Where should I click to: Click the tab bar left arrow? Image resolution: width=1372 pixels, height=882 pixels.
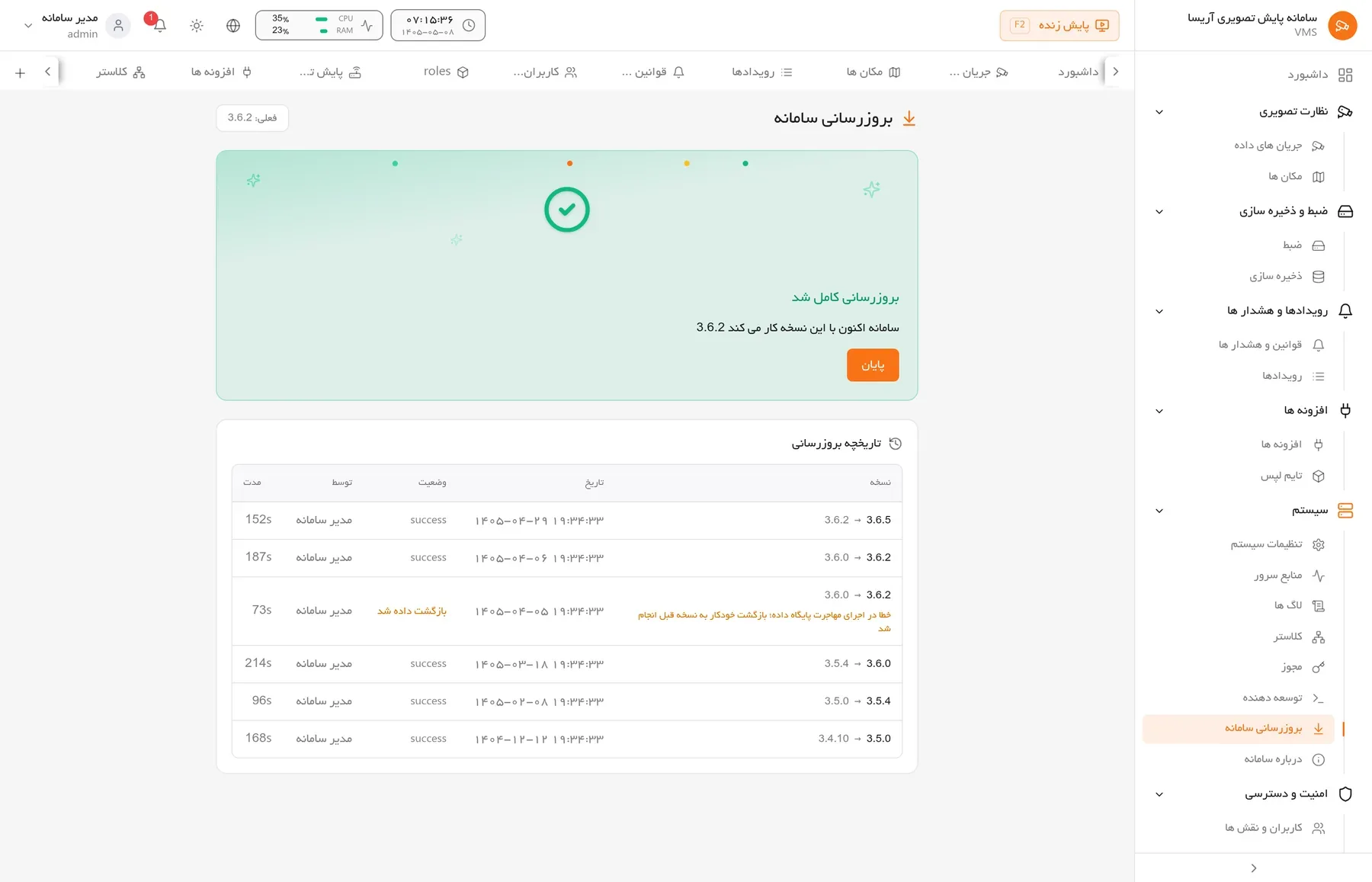point(47,72)
